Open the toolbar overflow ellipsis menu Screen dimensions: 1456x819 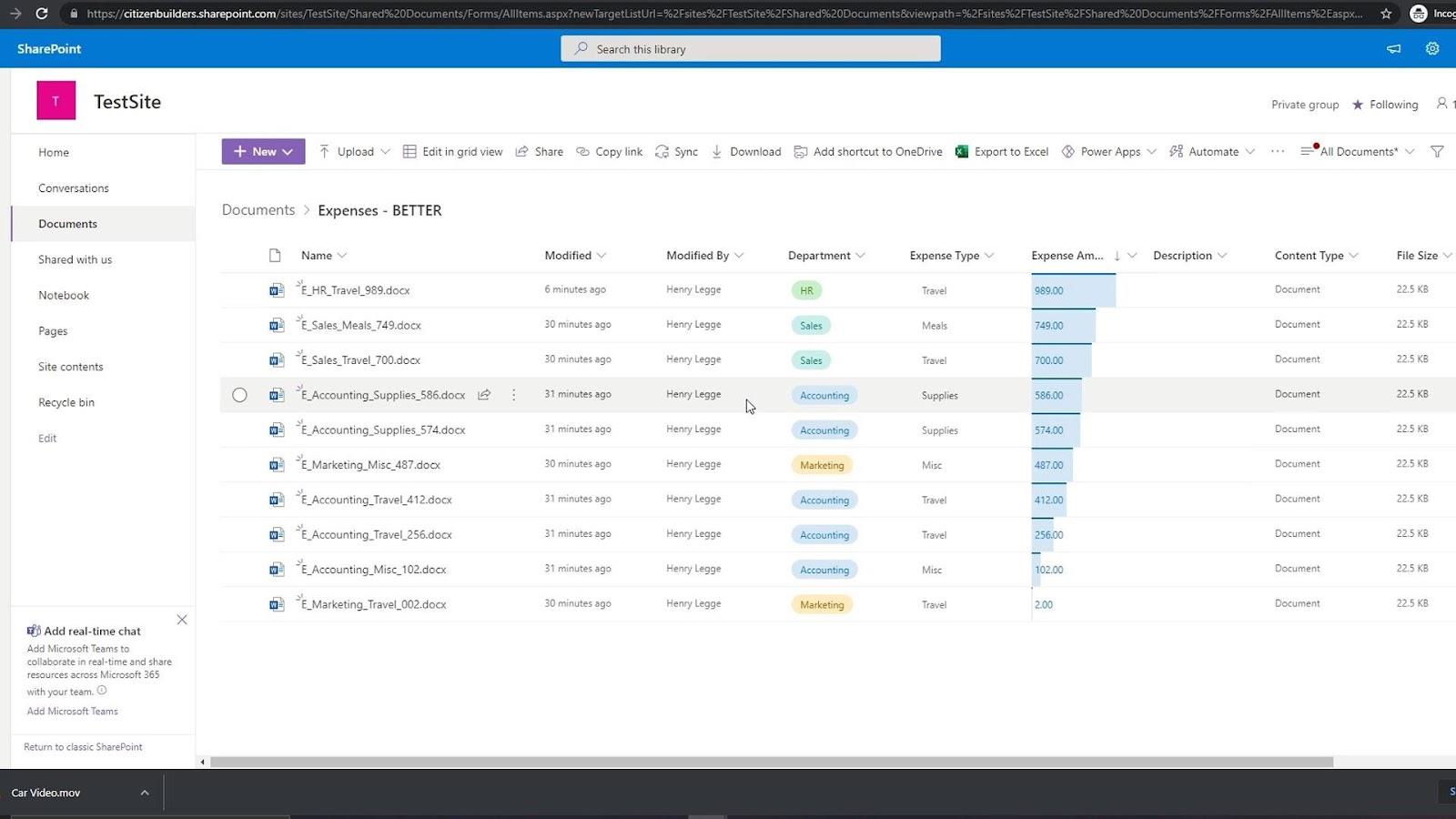(x=1278, y=152)
